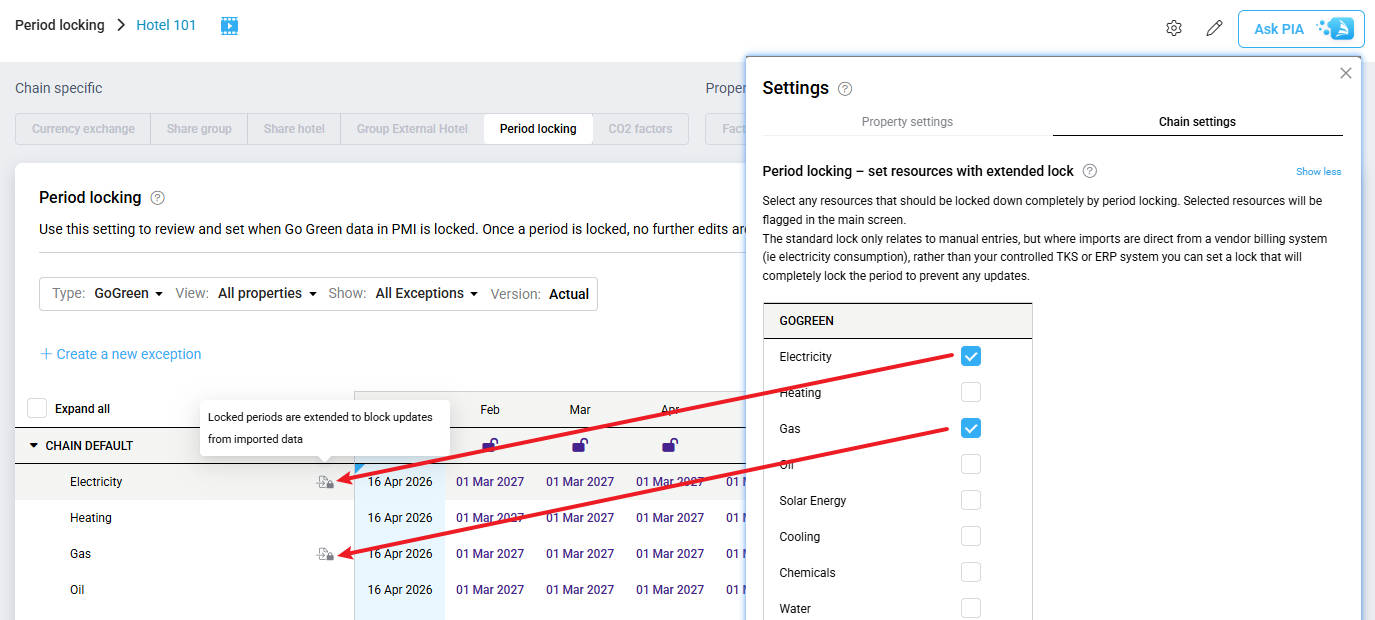This screenshot has width=1375, height=620.
Task: Switch to the Property settings tab
Action: [x=907, y=122]
